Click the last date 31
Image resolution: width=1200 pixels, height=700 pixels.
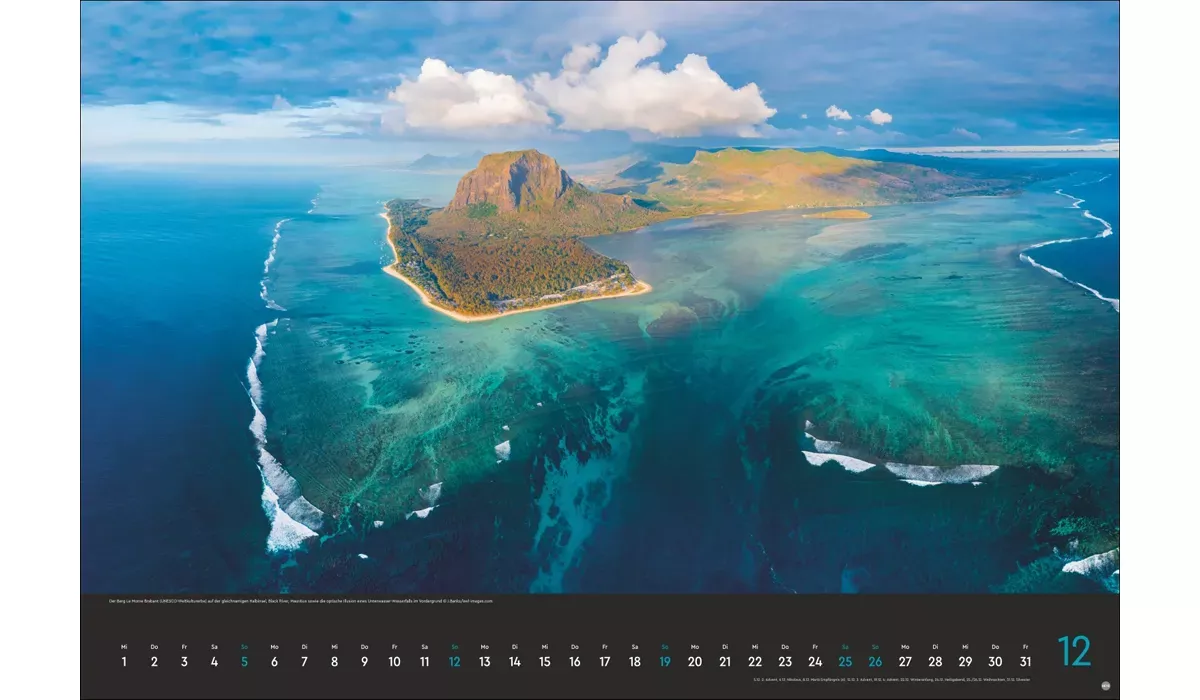[1025, 661]
